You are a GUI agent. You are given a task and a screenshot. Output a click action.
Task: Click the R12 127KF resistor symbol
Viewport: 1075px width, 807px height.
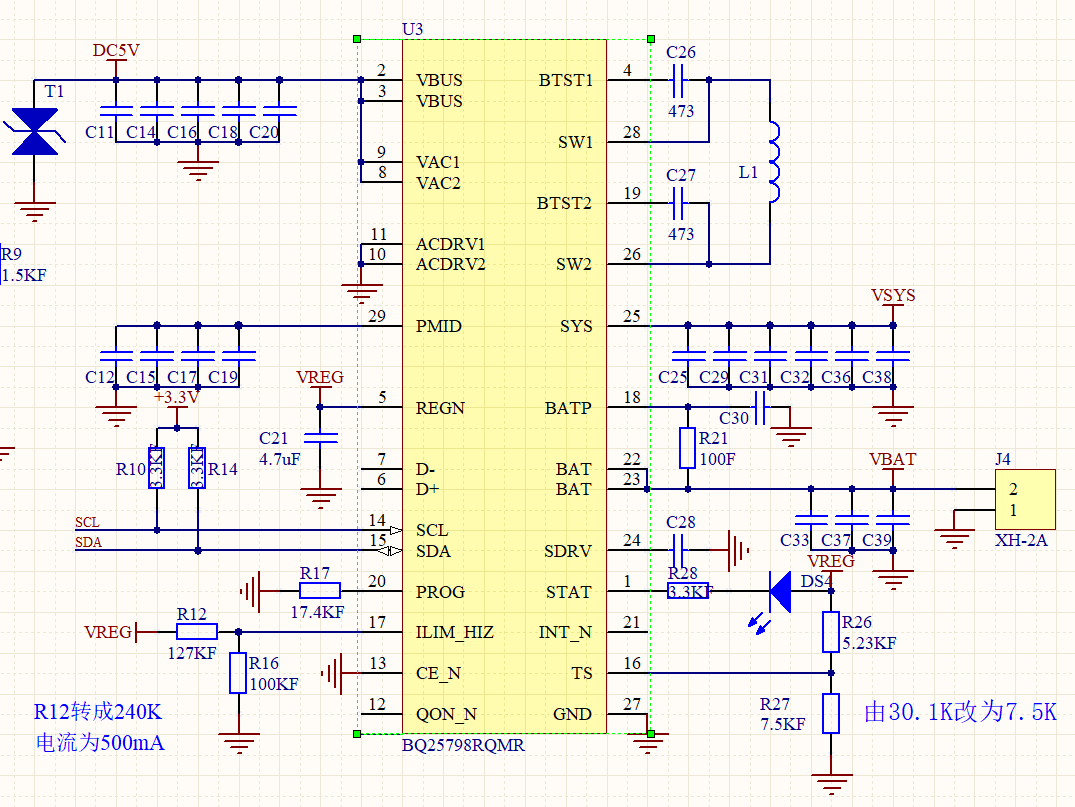(197, 631)
